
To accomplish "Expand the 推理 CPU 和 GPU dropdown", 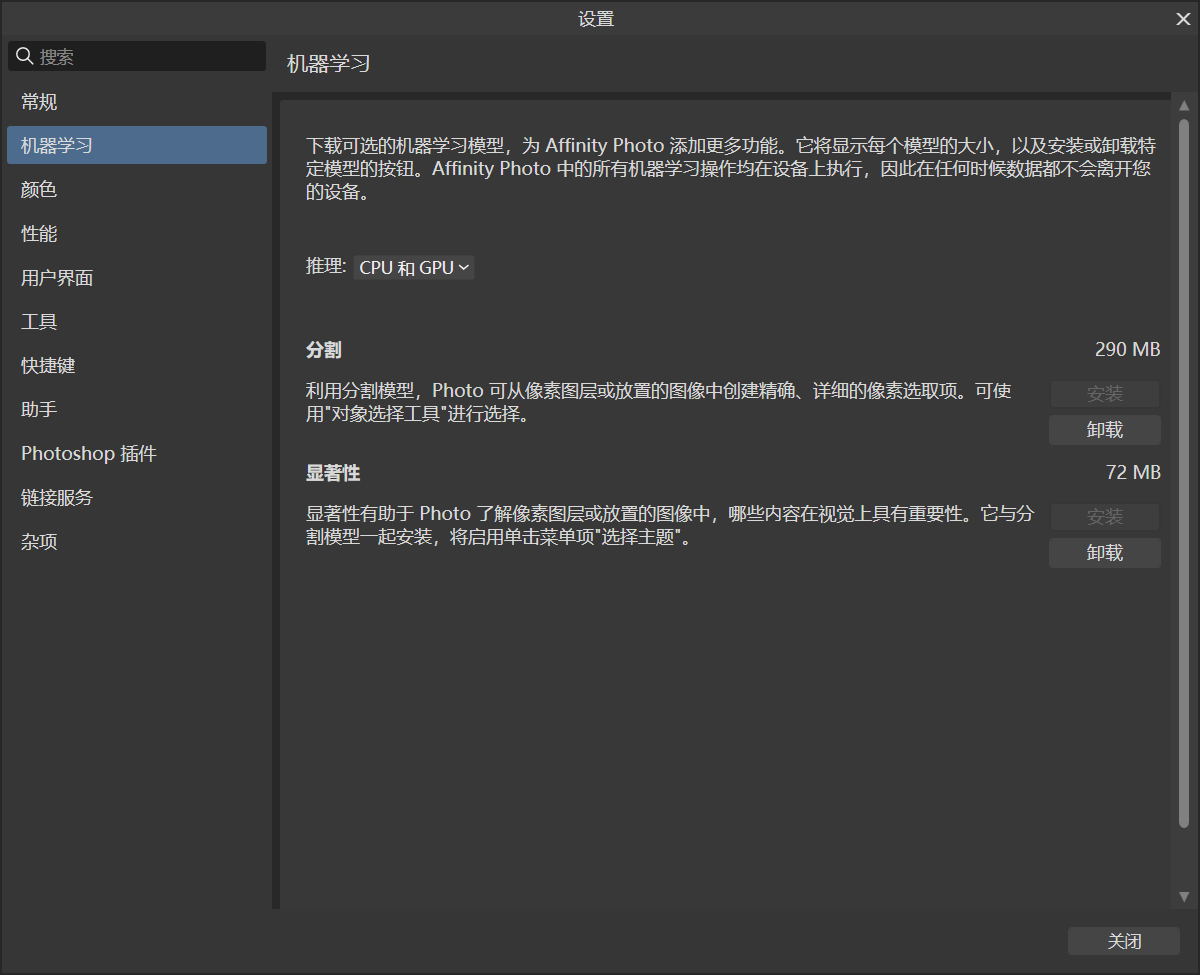I will (x=414, y=268).
